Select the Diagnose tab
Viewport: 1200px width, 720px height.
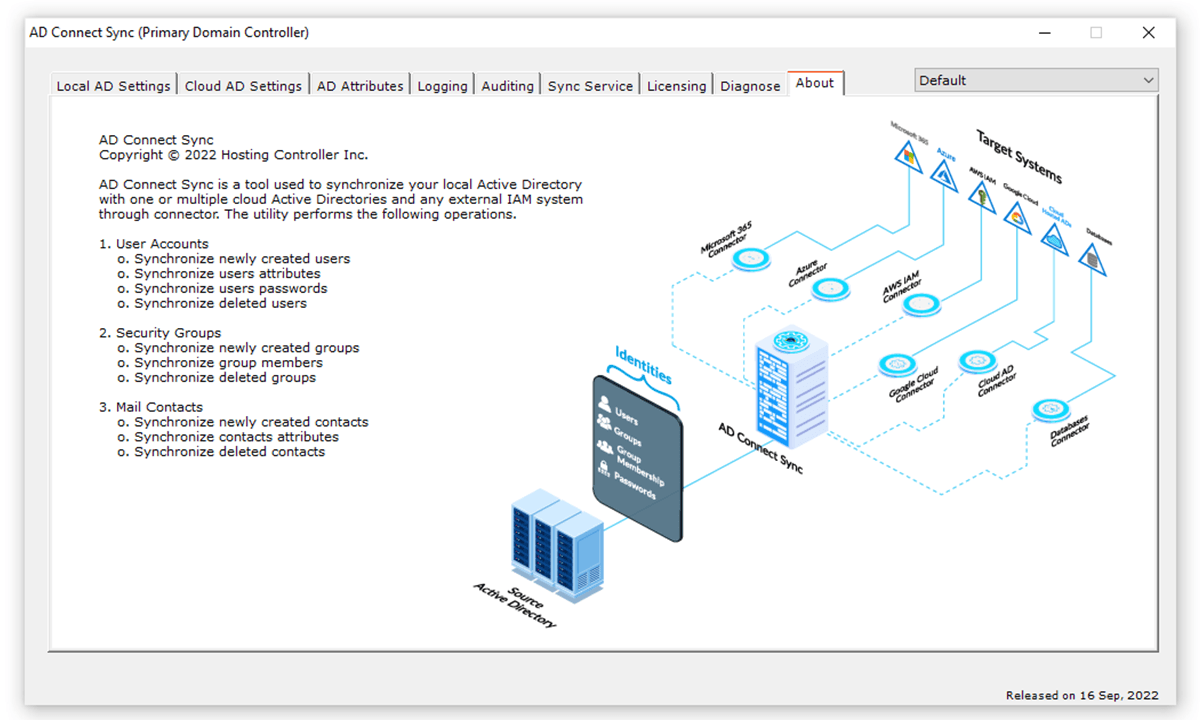pos(750,86)
